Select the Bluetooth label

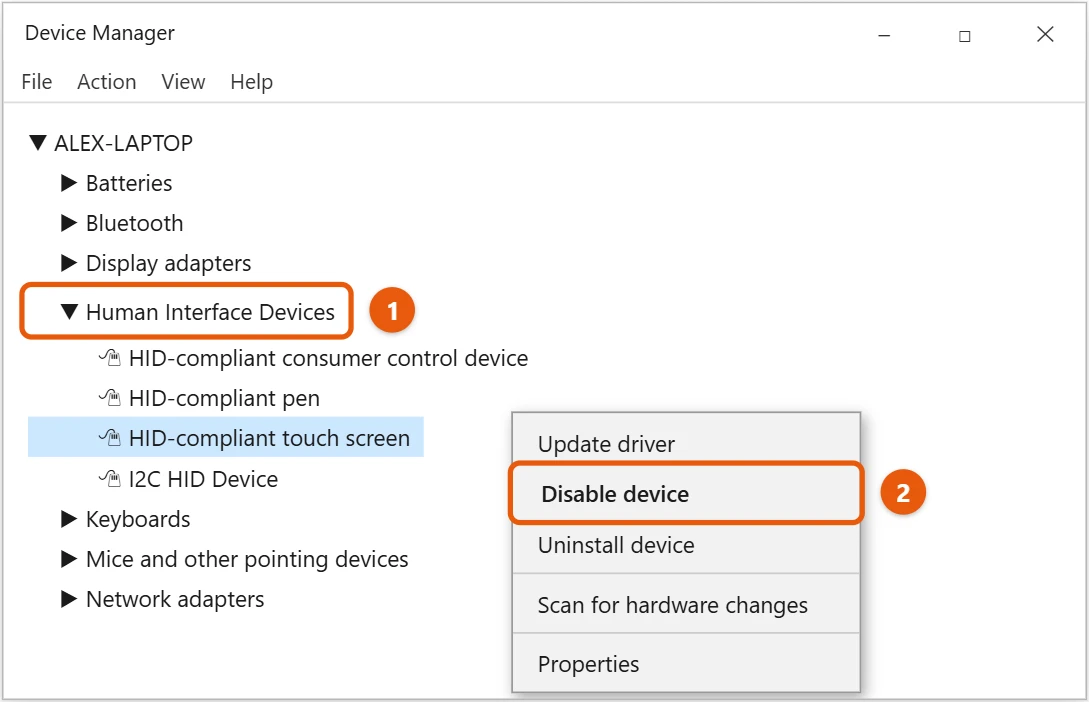(135, 224)
